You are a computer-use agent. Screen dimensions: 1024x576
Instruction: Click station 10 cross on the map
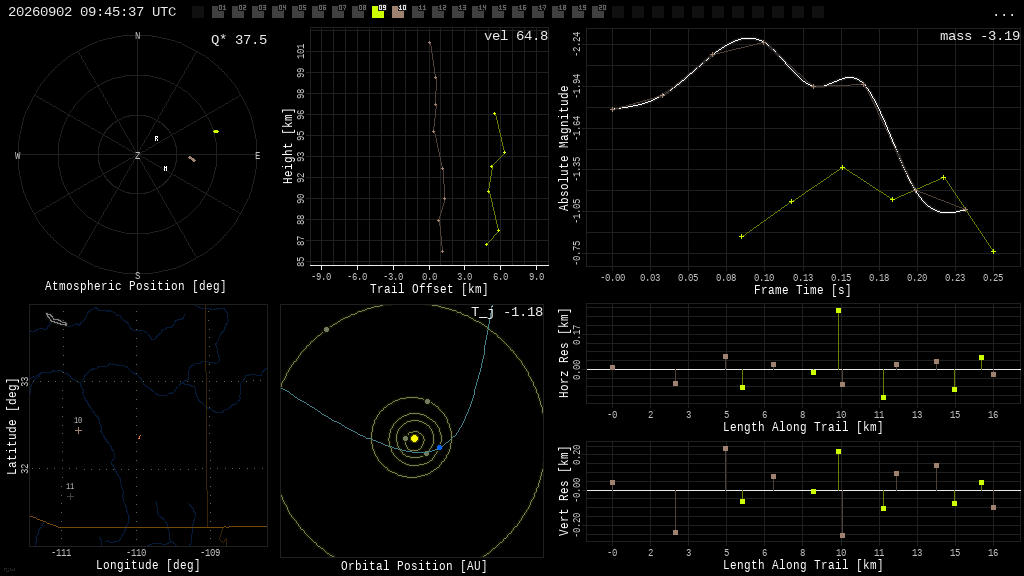pyautogui.click(x=78, y=430)
